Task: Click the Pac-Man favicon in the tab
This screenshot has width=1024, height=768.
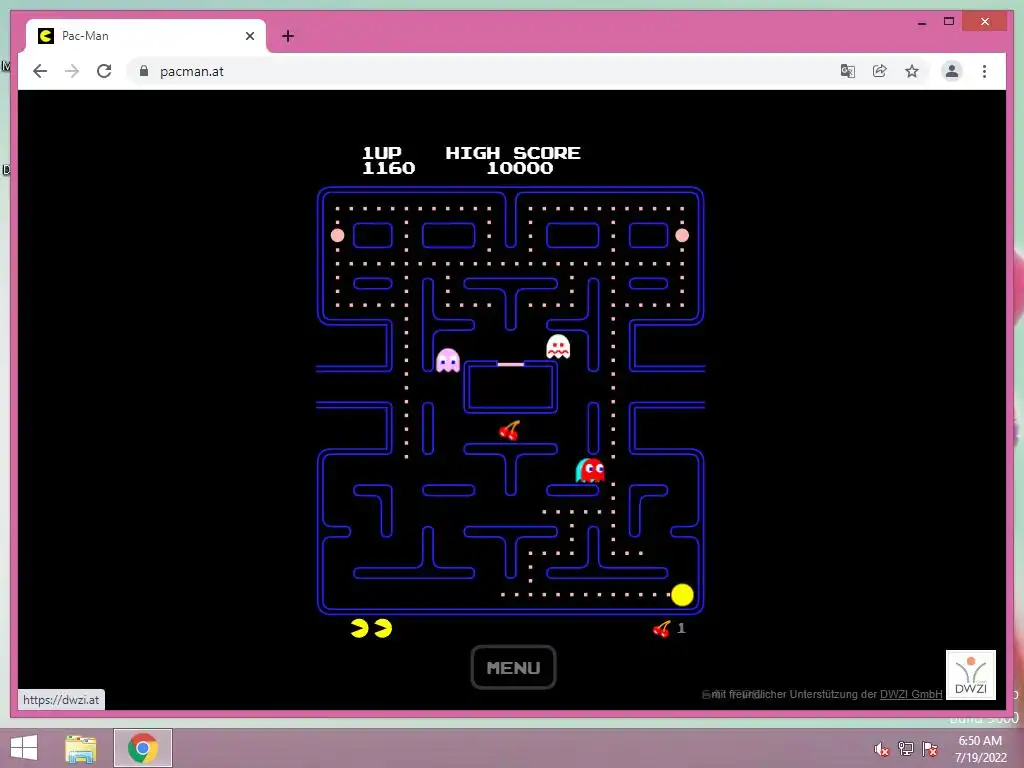Action: point(46,36)
